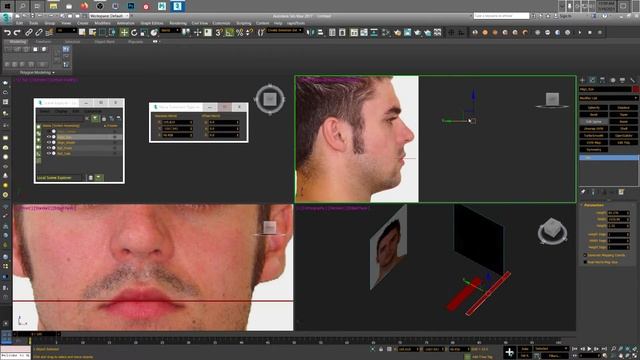Go to end frame
This screenshot has height=360, width=640.
click(604, 349)
